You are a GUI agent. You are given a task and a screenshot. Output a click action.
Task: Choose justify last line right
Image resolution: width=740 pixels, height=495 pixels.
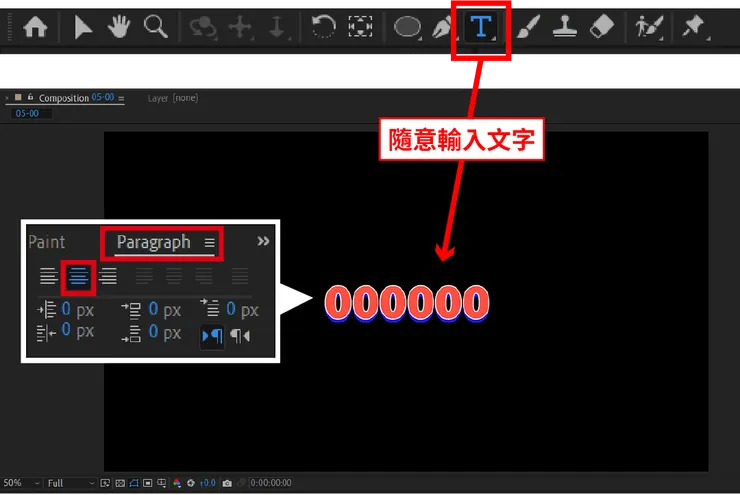click(204, 276)
